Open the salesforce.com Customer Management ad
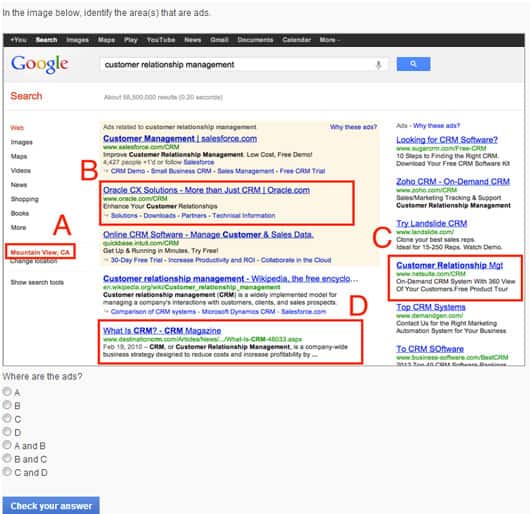Screen dimensions: 530x514 tap(180, 139)
